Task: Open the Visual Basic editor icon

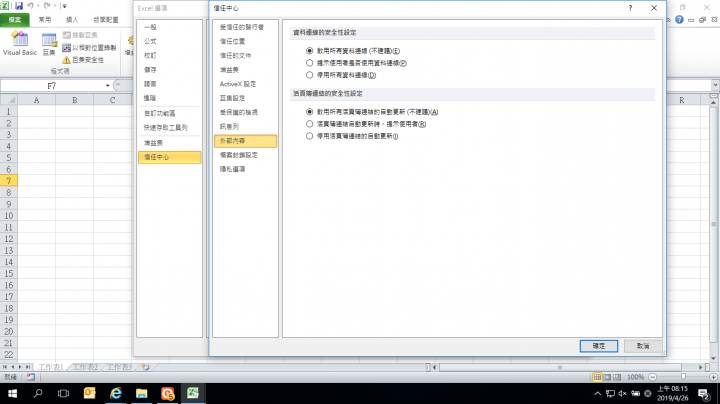Action: pyautogui.click(x=19, y=39)
